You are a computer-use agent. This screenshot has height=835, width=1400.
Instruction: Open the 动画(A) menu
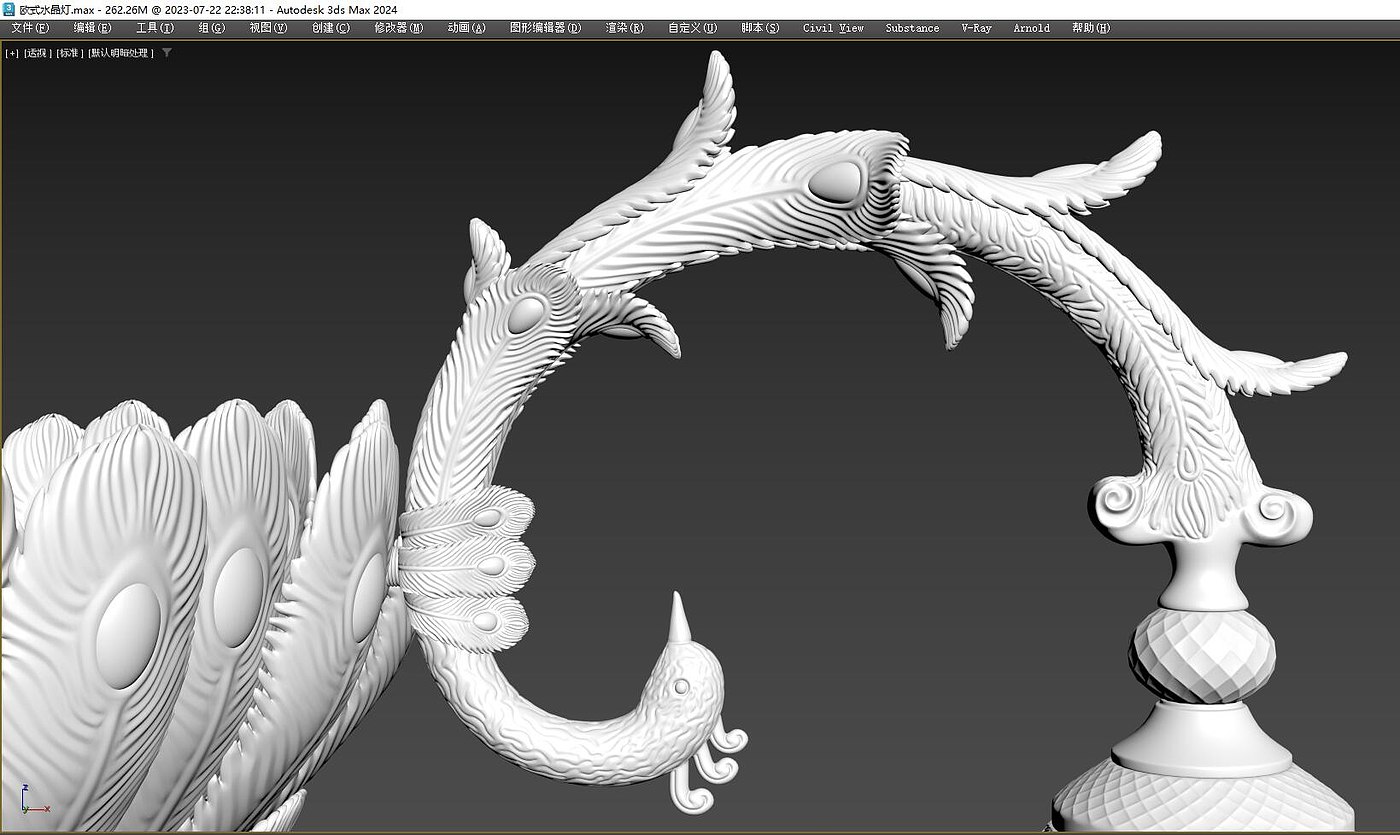[466, 28]
